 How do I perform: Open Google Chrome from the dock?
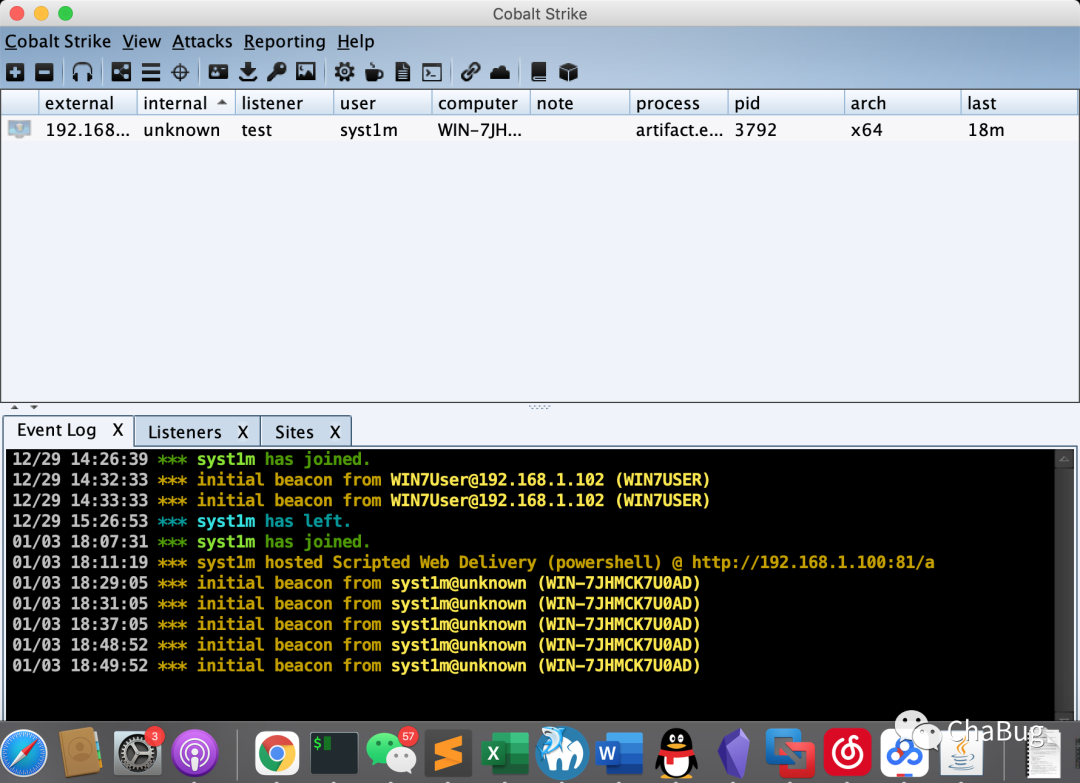click(277, 753)
